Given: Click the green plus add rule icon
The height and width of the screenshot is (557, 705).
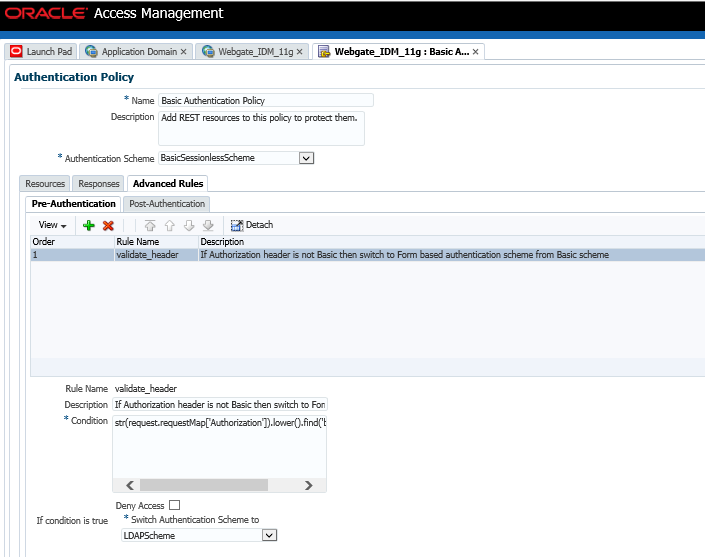Looking at the screenshot, I should point(89,225).
